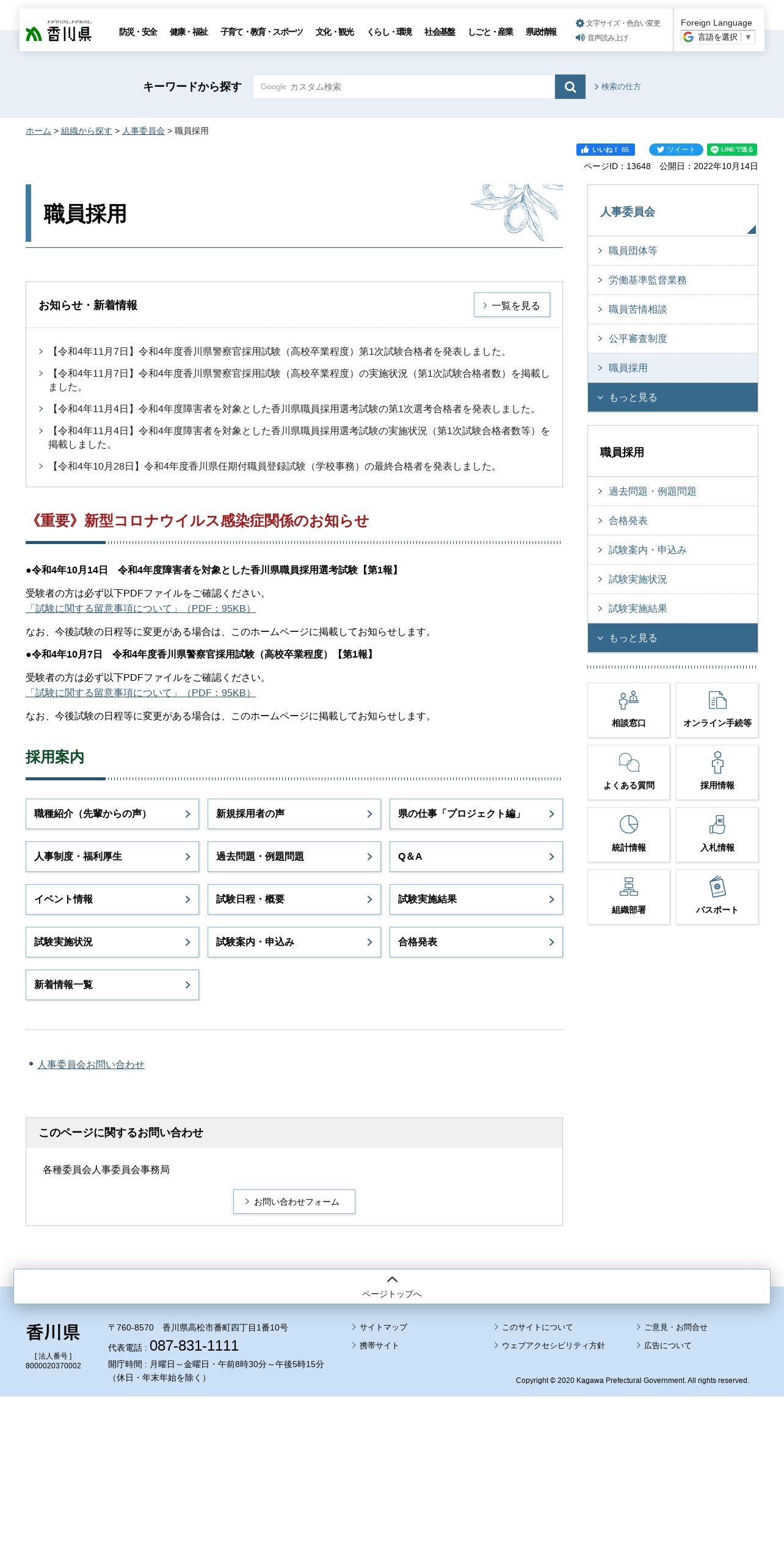The width and height of the screenshot is (784, 1568).
Task: Open the ご意見・お問合せ footer link
Action: pyautogui.click(x=675, y=1327)
